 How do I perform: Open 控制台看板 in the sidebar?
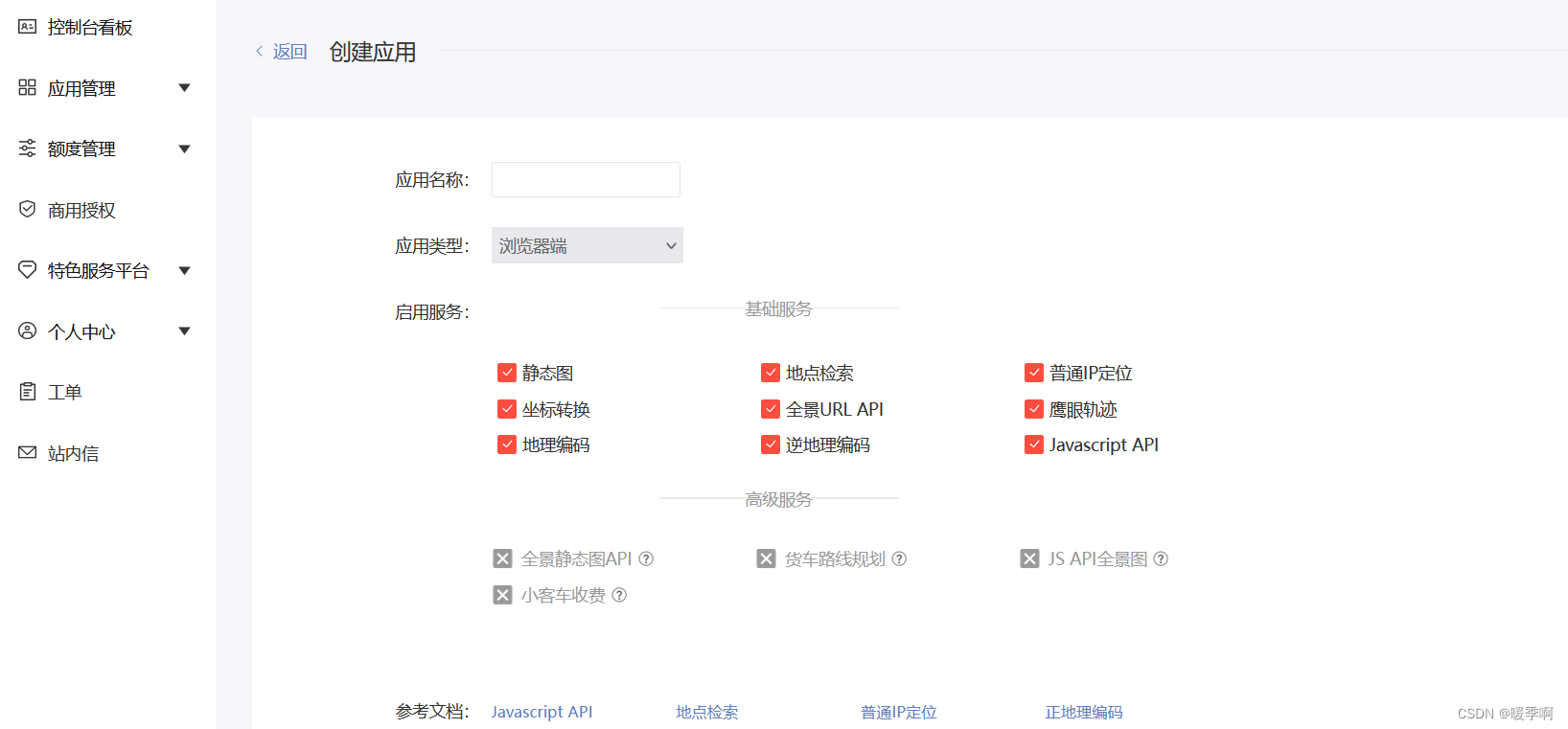coord(90,28)
